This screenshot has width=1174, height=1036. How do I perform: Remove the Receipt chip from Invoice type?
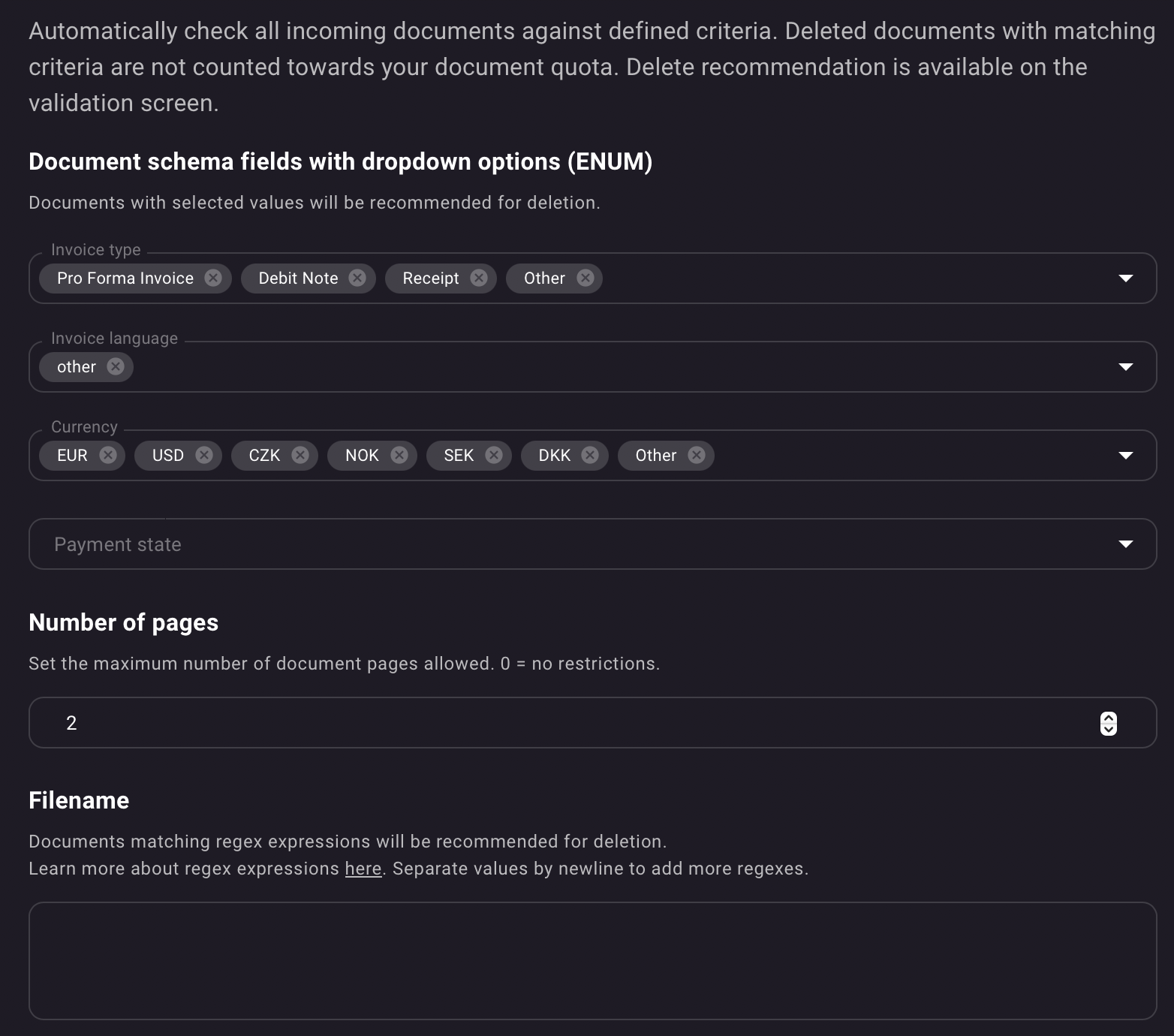tap(479, 278)
